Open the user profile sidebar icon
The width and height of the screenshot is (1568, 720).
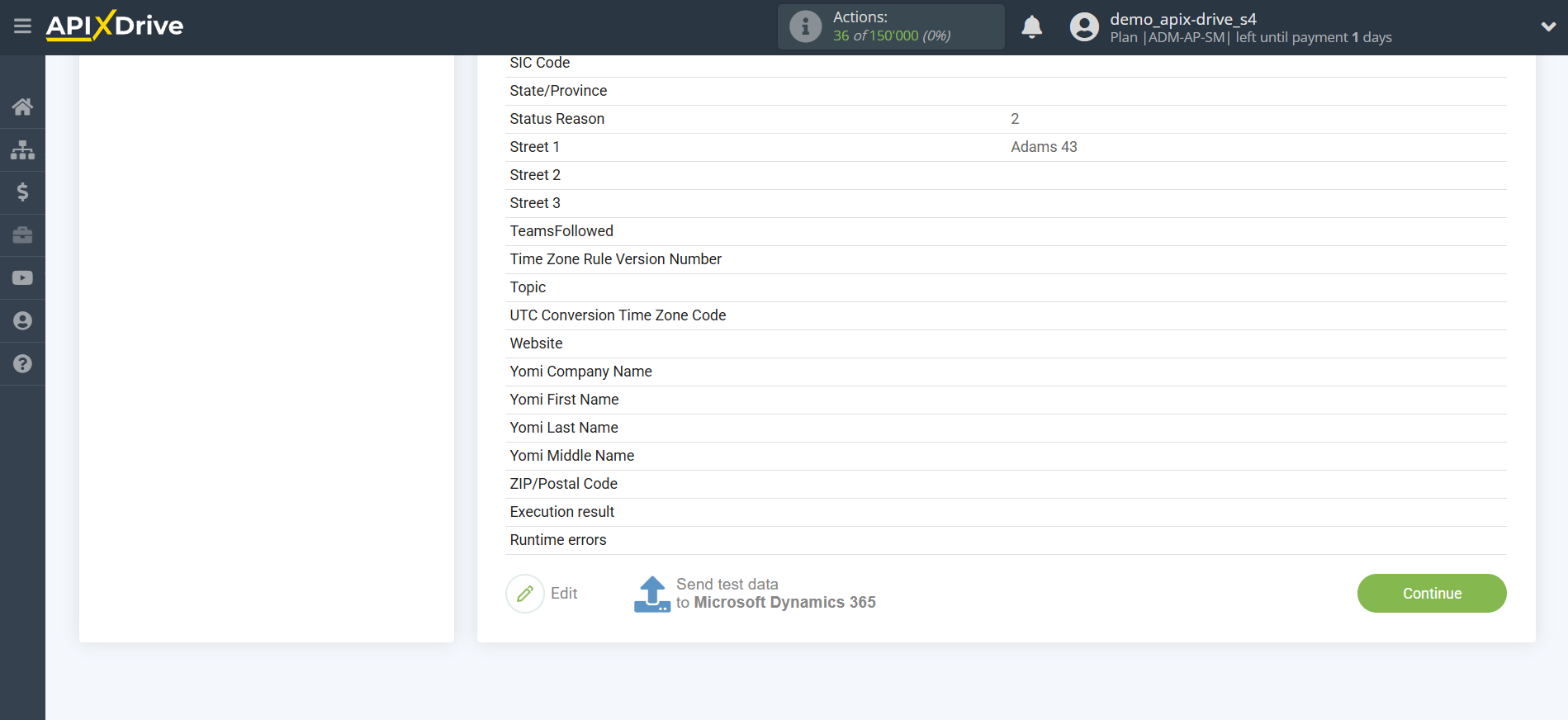(22, 321)
